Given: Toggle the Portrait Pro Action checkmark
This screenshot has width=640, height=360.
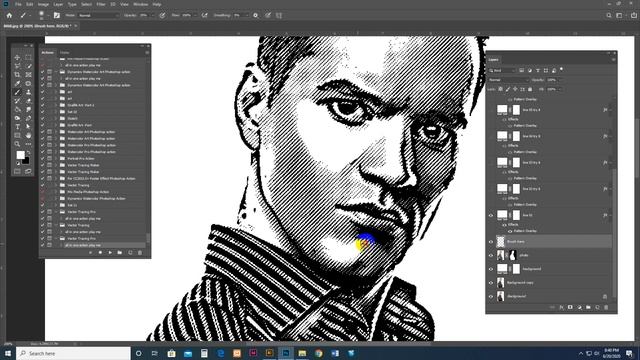Looking at the screenshot, I should pyautogui.click(x=42, y=158).
